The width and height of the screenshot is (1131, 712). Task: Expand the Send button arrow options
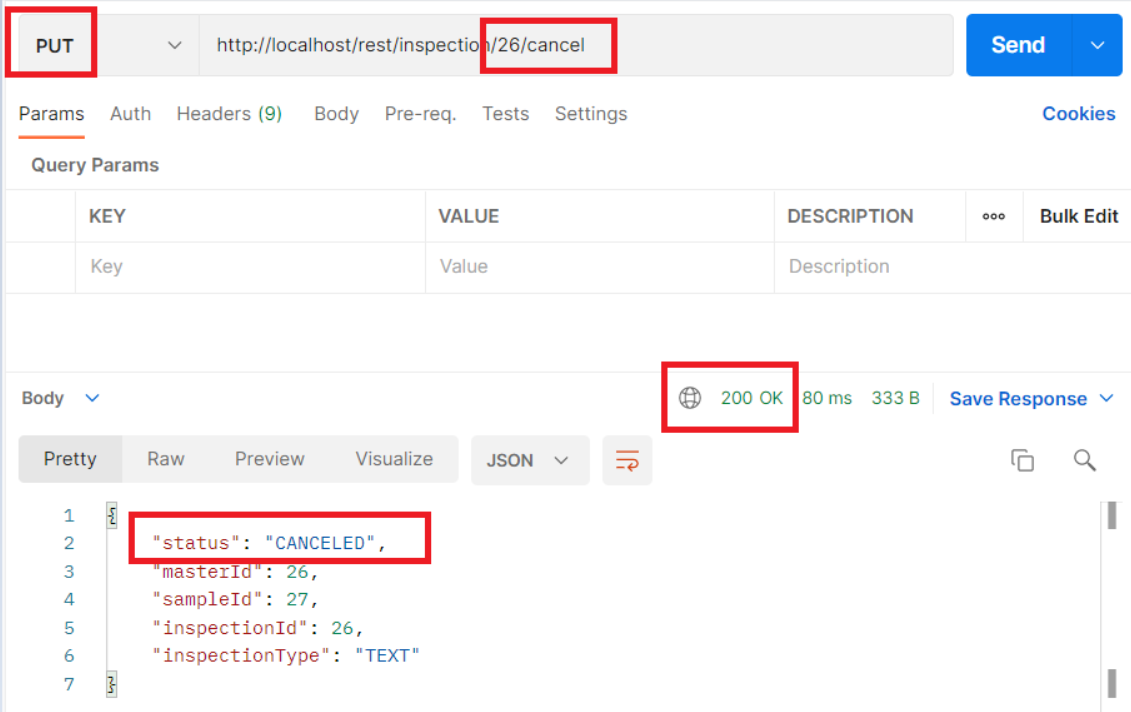tap(1097, 45)
